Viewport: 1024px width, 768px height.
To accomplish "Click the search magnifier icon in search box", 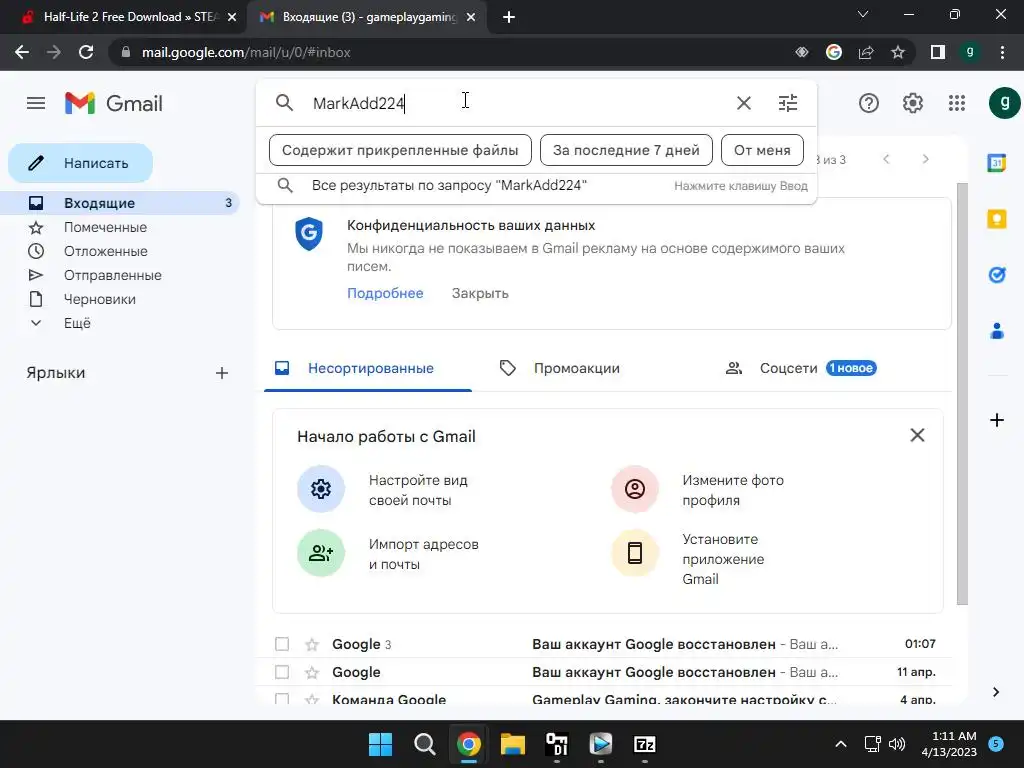I will click(x=284, y=103).
